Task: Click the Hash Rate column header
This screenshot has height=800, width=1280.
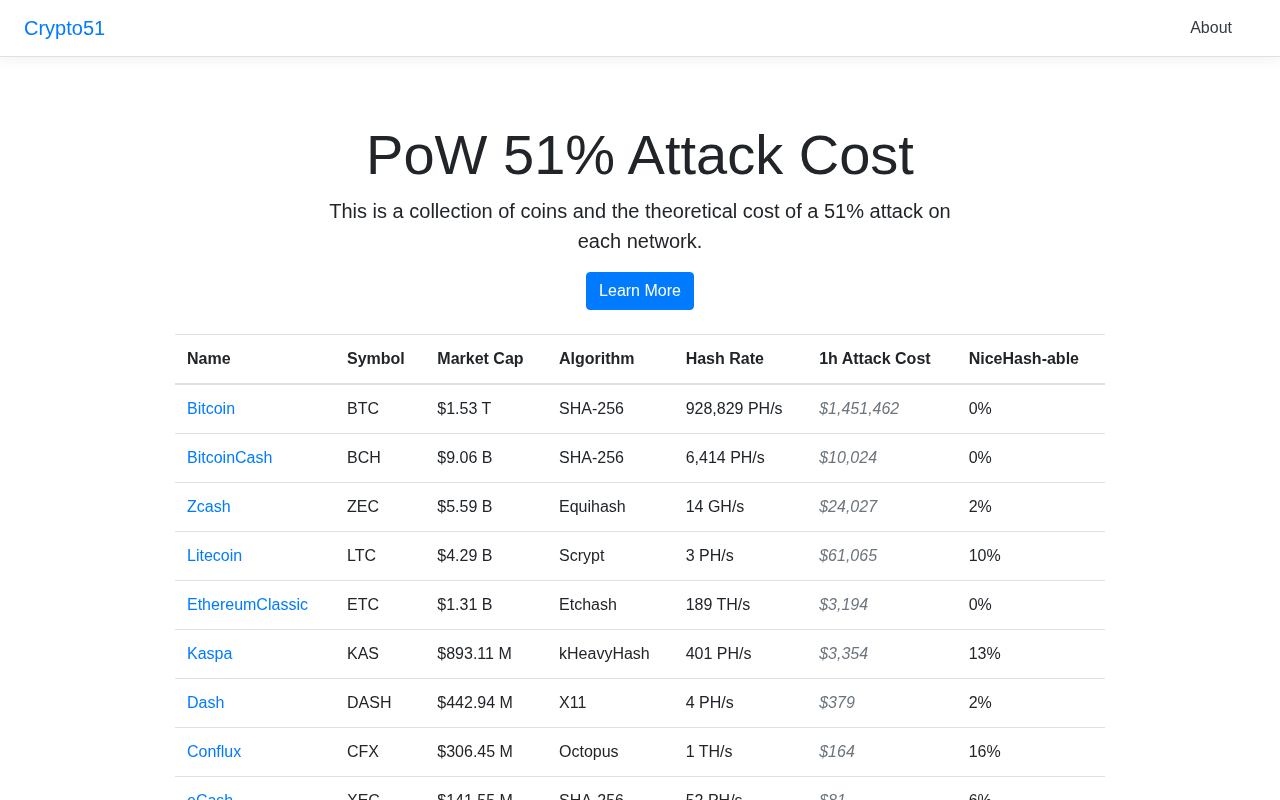Action: tap(725, 359)
